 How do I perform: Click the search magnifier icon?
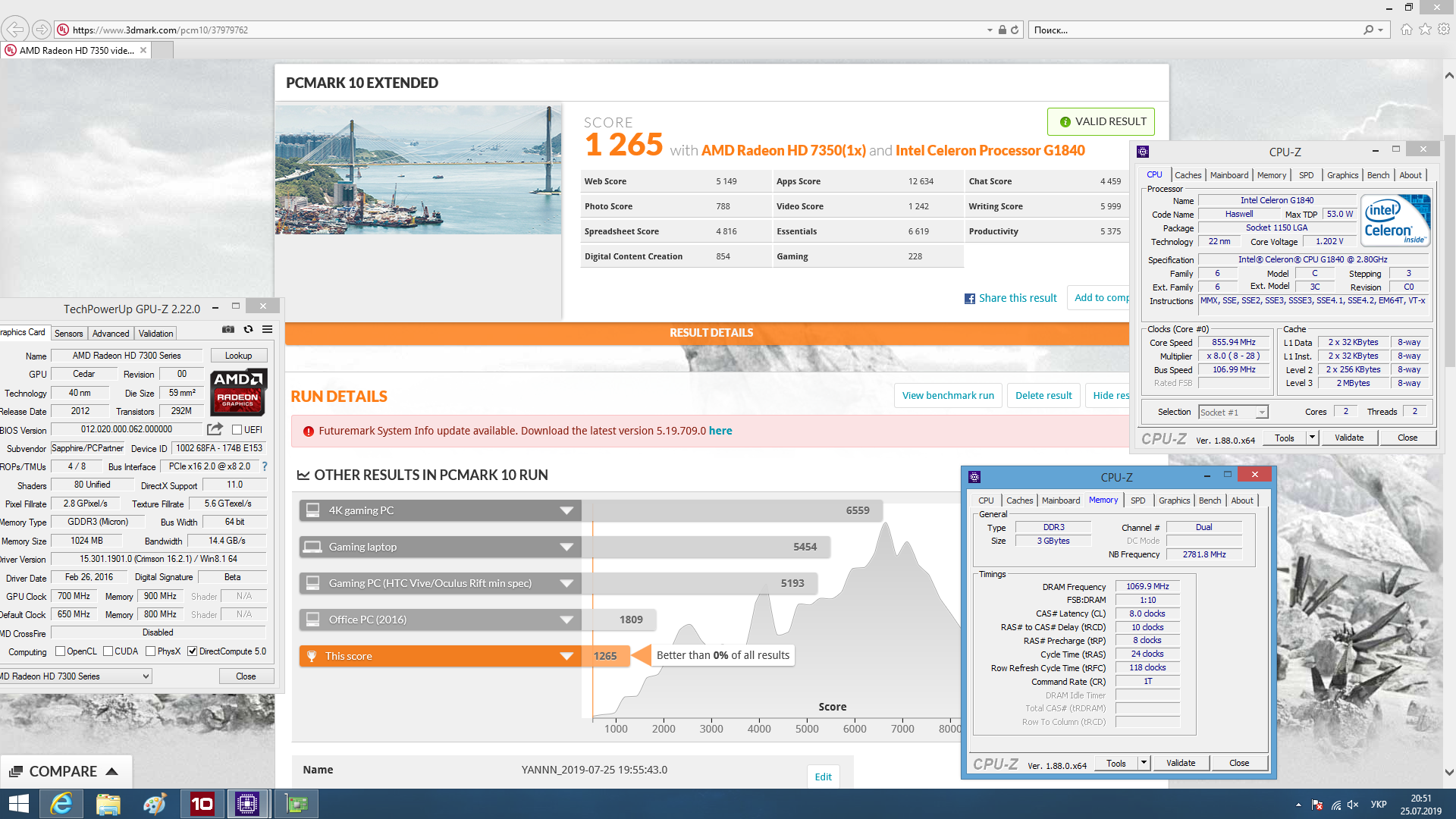(1368, 30)
